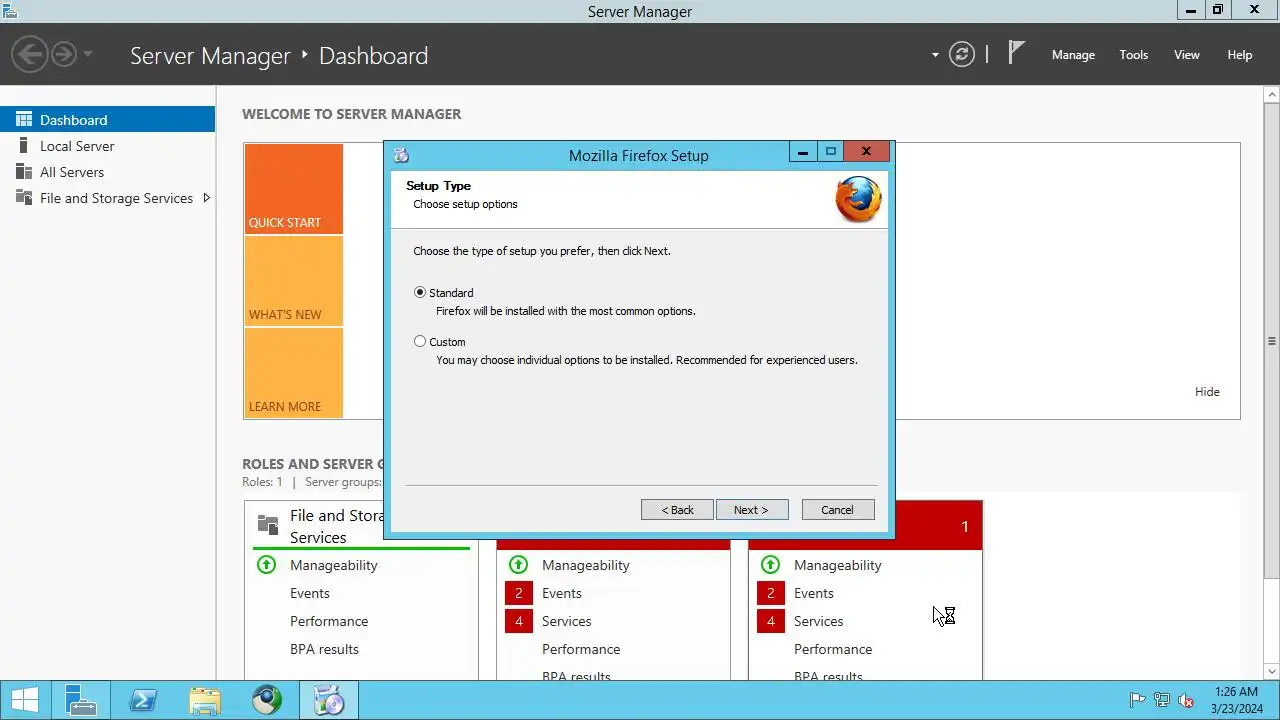The height and width of the screenshot is (720, 1280).
Task: Cancel the Mozilla Firefox Setup
Action: (838, 510)
